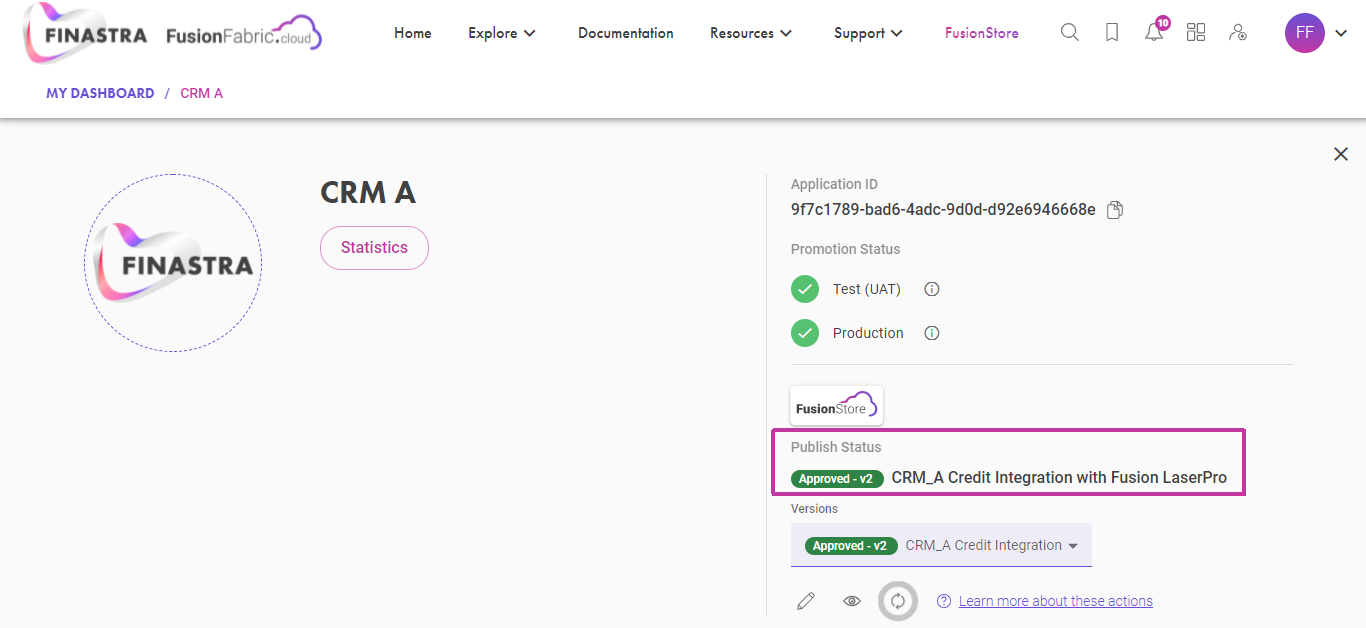Image resolution: width=1366 pixels, height=628 pixels.
Task: Click info icon beside Production
Action: click(932, 333)
